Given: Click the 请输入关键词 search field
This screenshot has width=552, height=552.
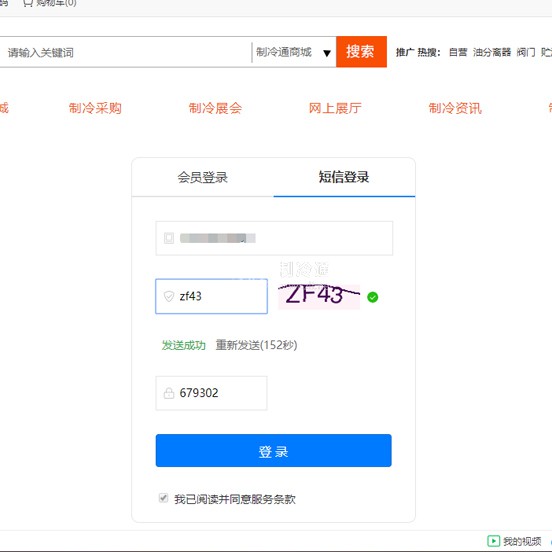Looking at the screenshot, I should (126, 52).
